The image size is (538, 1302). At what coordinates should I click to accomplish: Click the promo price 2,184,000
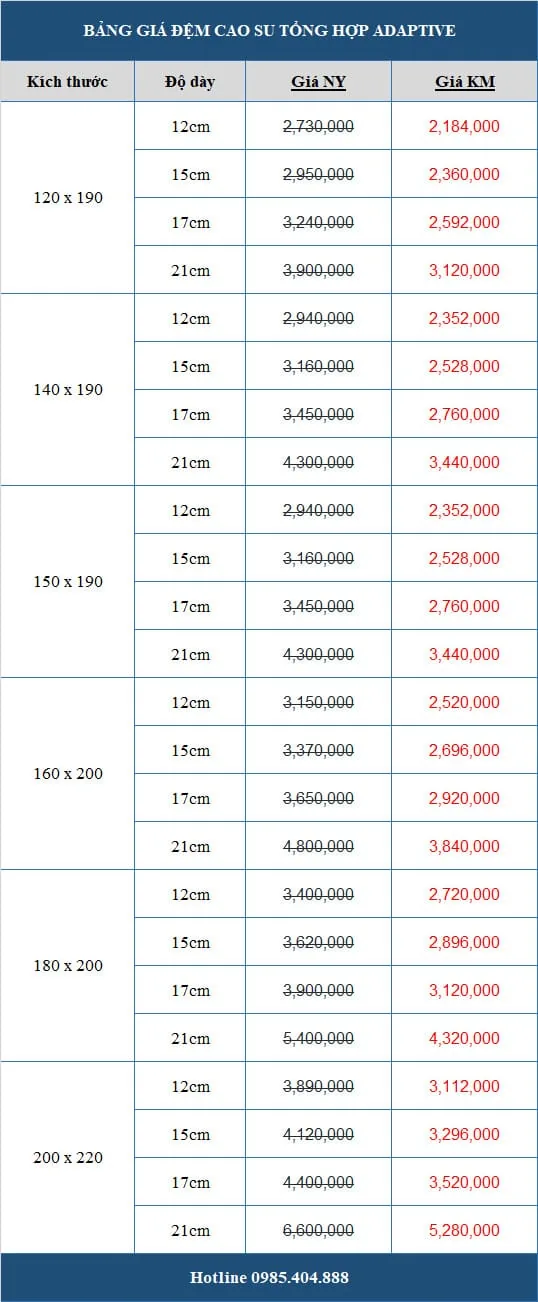pos(464,126)
